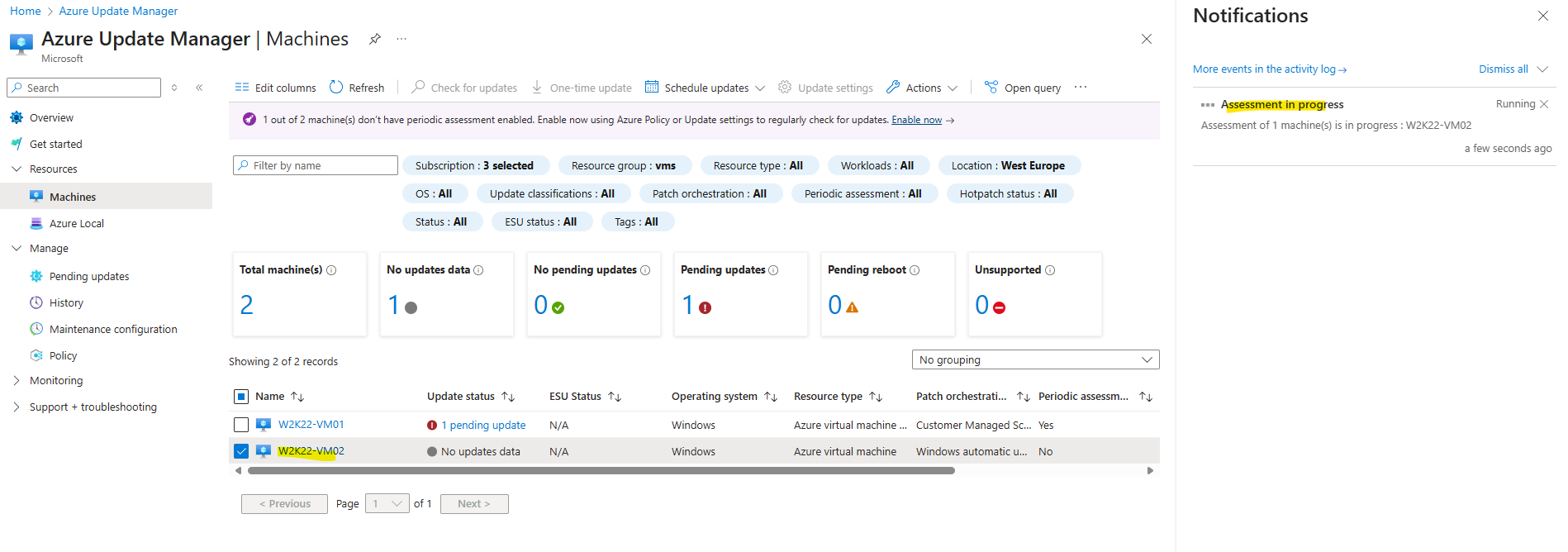The image size is (1568, 552).
Task: Close the Azure Update Manager Machines blade
Action: coord(1146,39)
